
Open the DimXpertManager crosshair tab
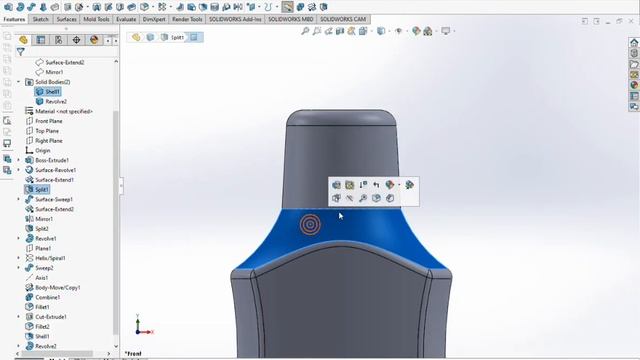(x=76, y=40)
